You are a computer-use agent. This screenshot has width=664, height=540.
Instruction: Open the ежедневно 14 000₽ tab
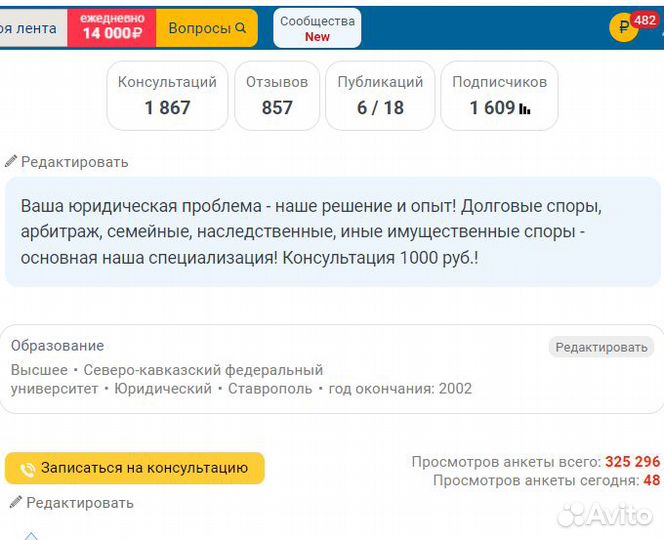pos(112,28)
